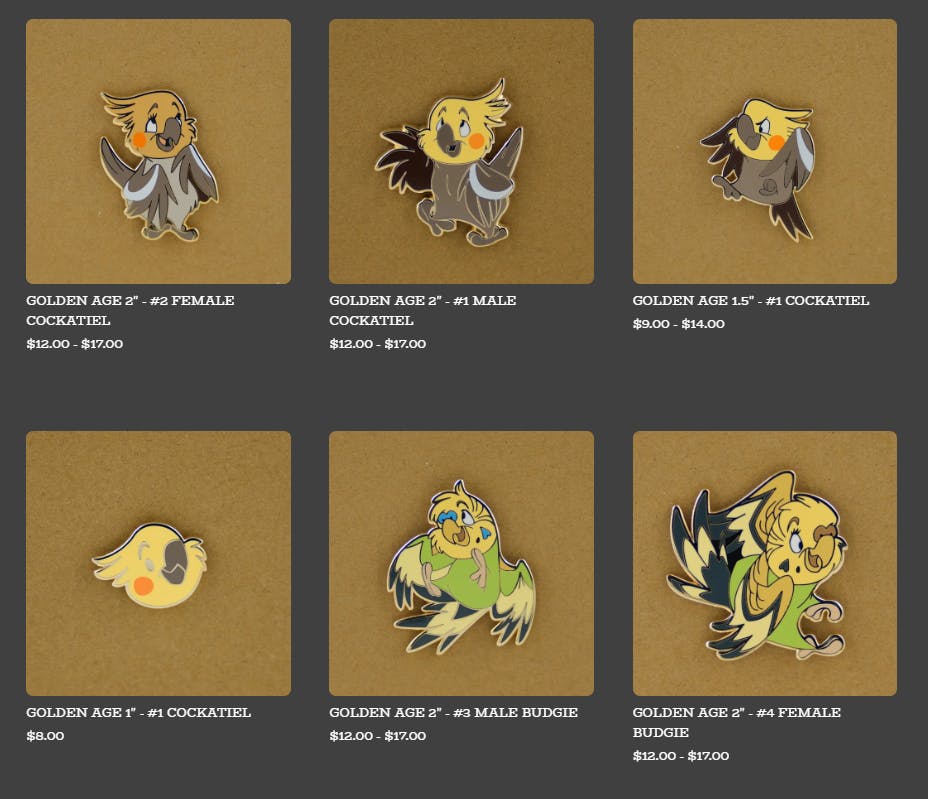
Task: Click the Female Cockatiel $12.00 - $17.00 price
Action: (x=75, y=343)
